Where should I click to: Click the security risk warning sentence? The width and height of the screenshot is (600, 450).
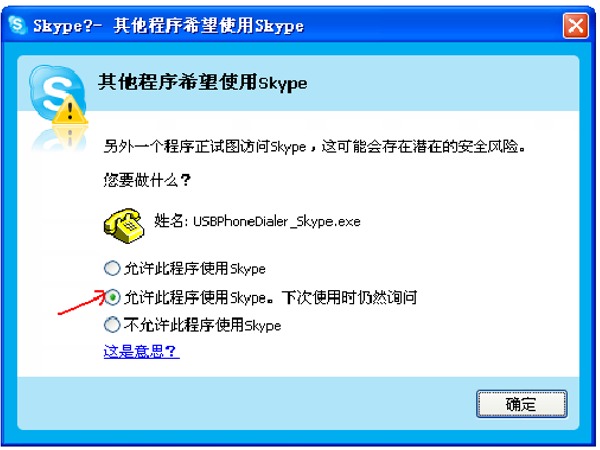(315, 147)
